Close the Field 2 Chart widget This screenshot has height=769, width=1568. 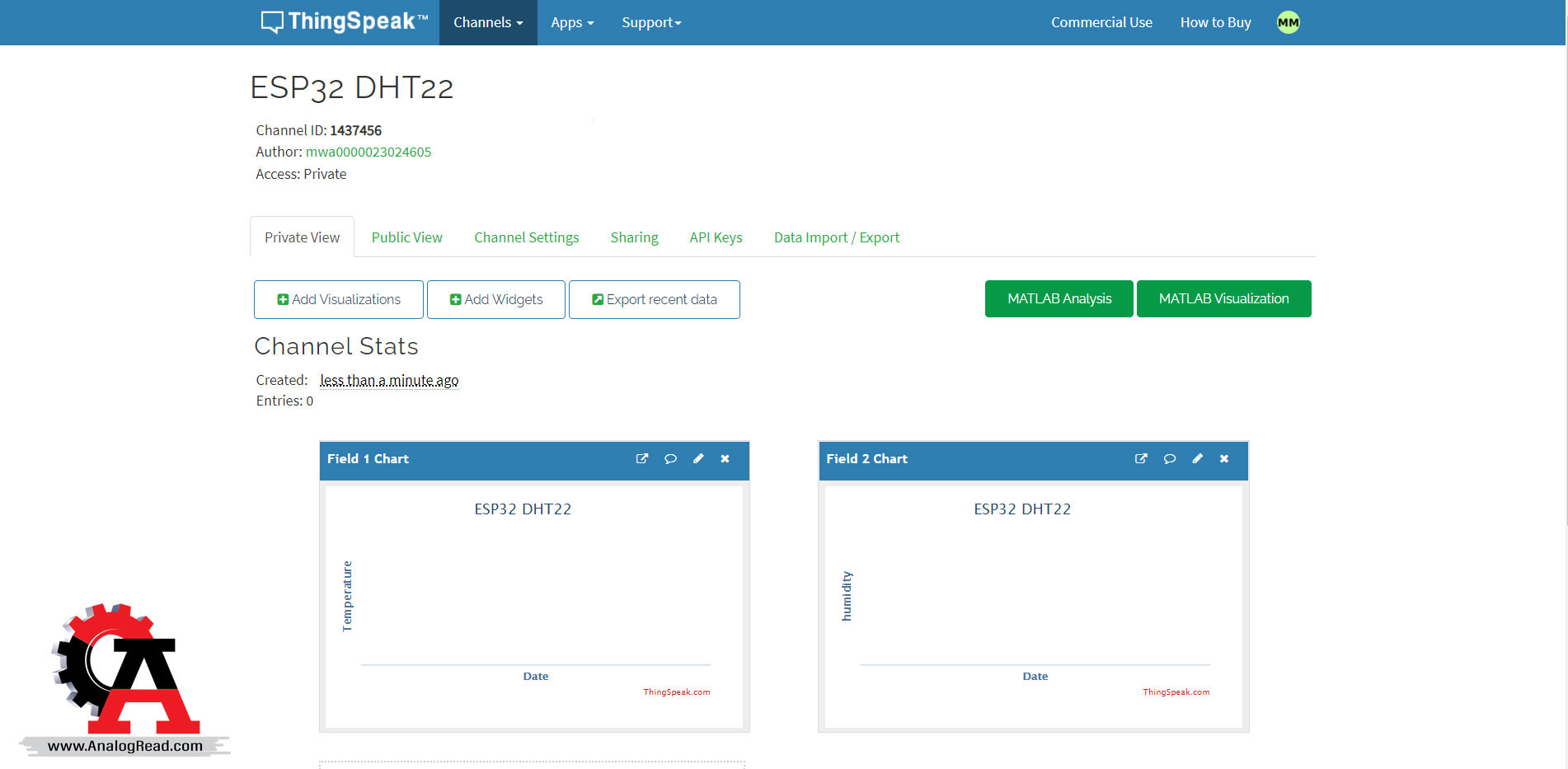point(1224,459)
